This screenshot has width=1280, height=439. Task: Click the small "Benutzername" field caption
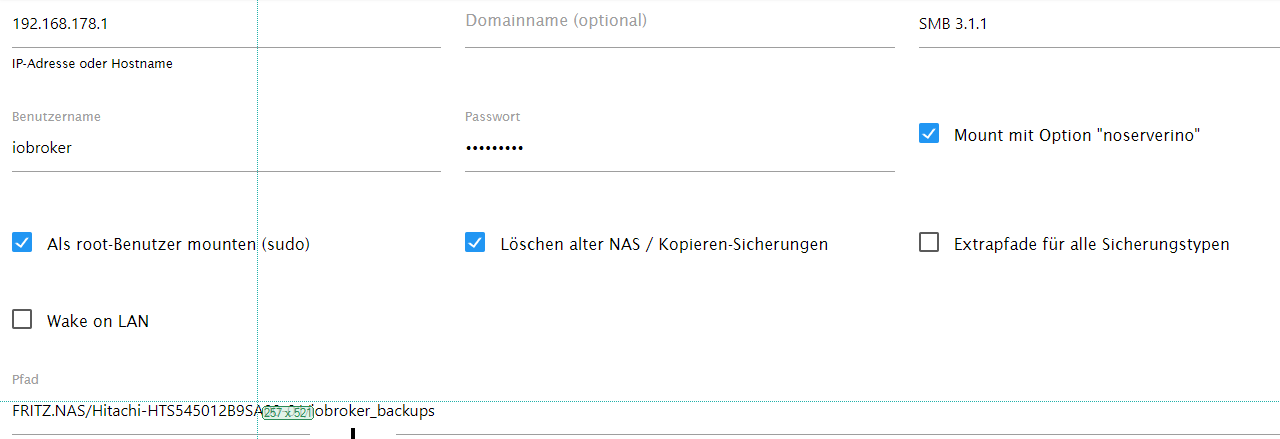click(x=56, y=117)
